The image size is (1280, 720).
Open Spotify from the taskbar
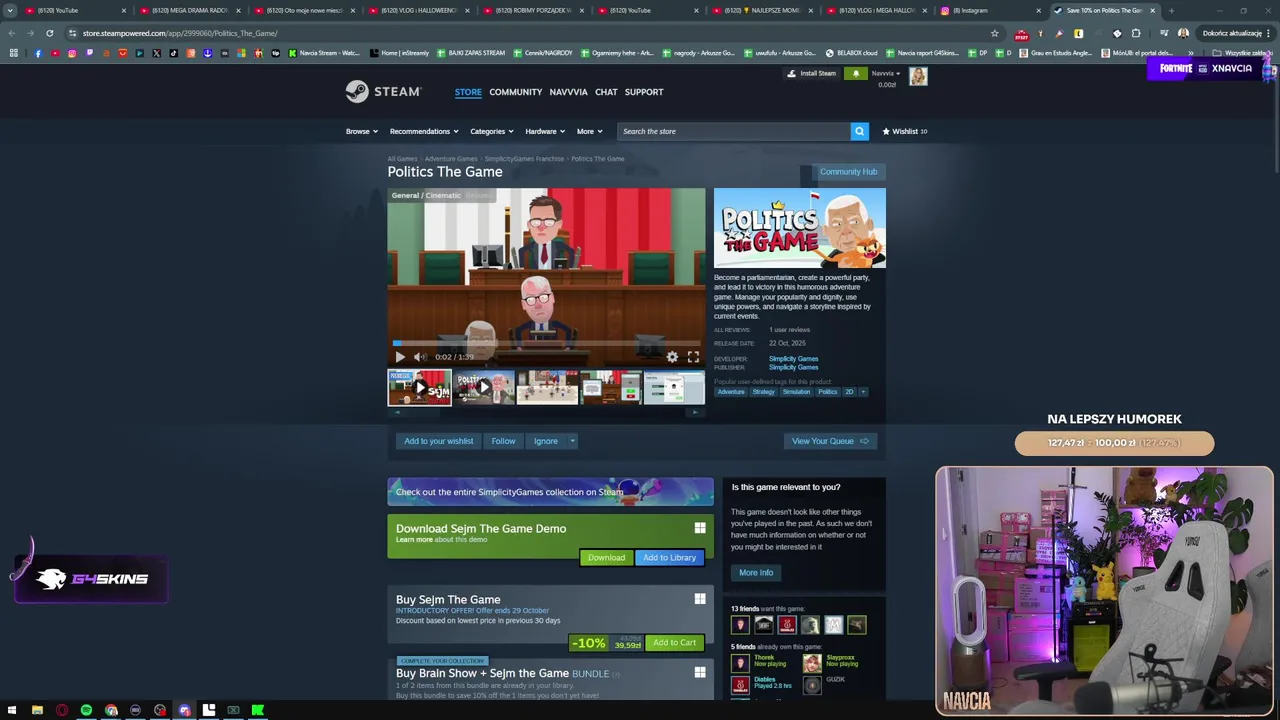point(86,710)
